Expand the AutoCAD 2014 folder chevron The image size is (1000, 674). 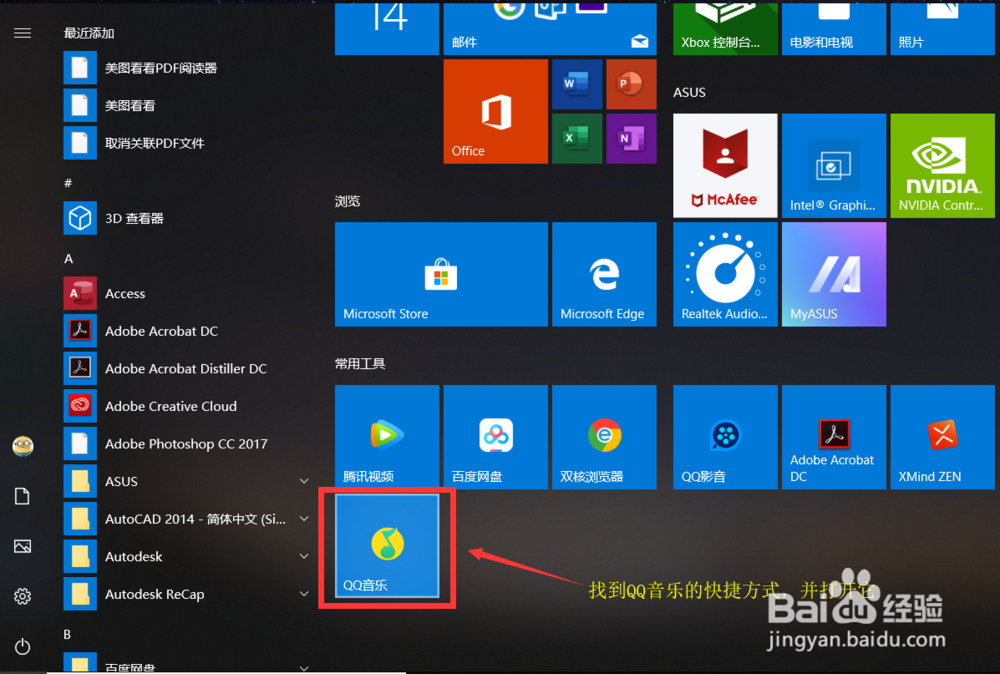click(304, 519)
